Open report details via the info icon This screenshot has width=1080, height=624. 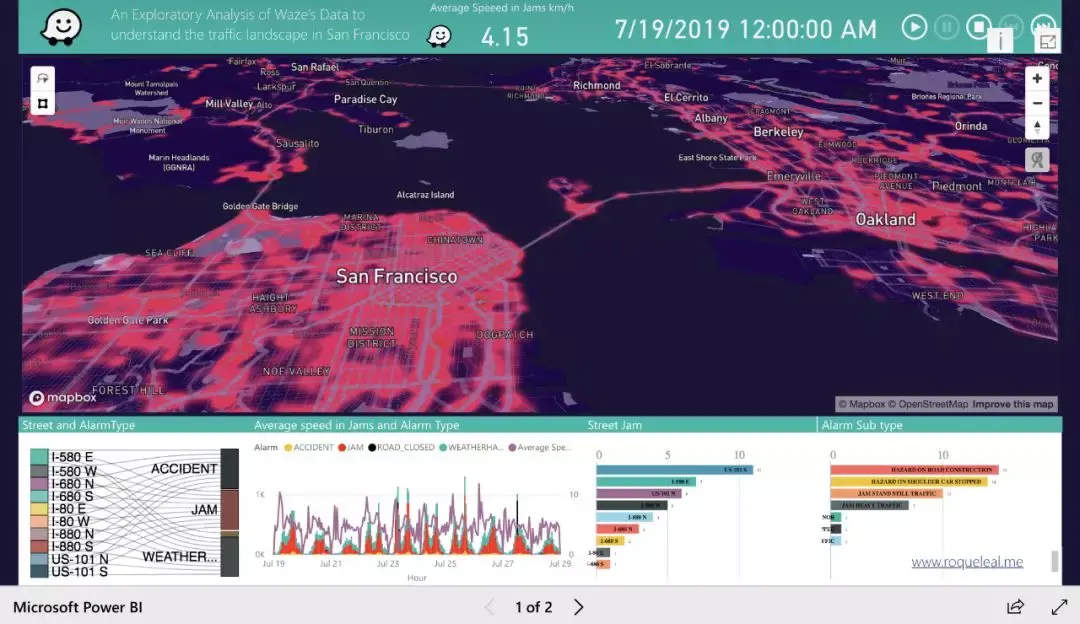click(1000, 40)
